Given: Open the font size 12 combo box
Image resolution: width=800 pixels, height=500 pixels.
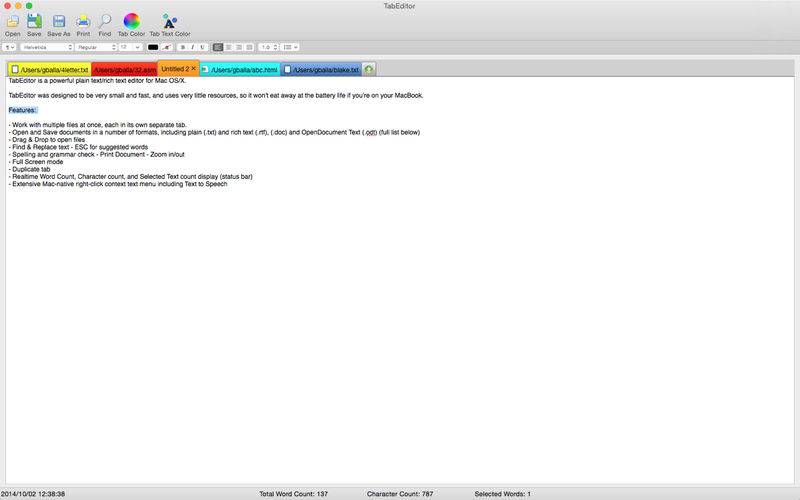Looking at the screenshot, I should (130, 47).
